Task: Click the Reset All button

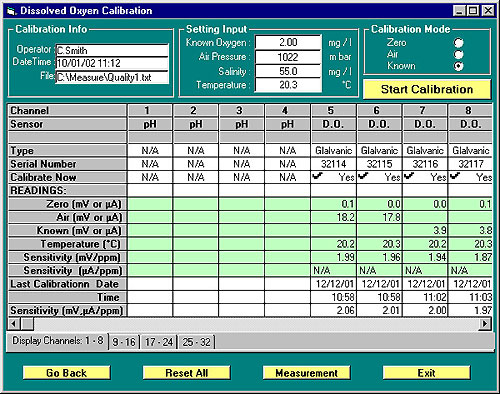Action: (x=186, y=373)
